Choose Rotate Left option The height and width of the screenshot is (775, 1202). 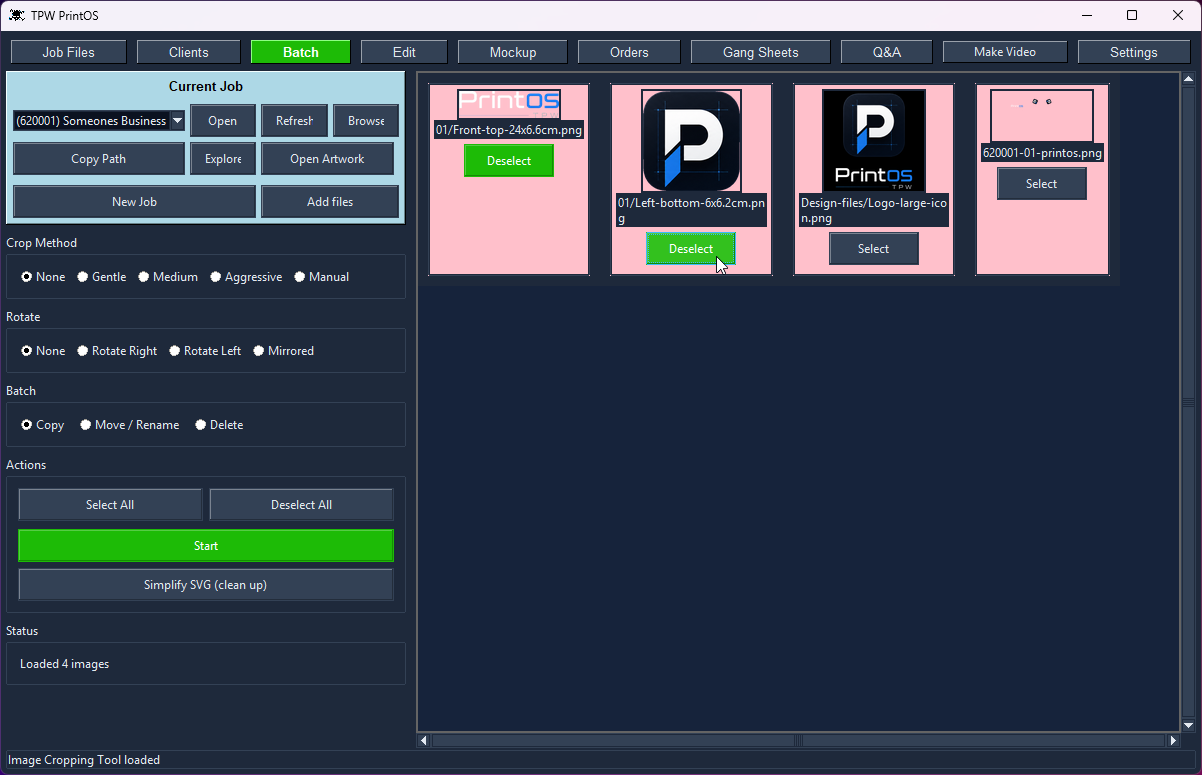(205, 351)
